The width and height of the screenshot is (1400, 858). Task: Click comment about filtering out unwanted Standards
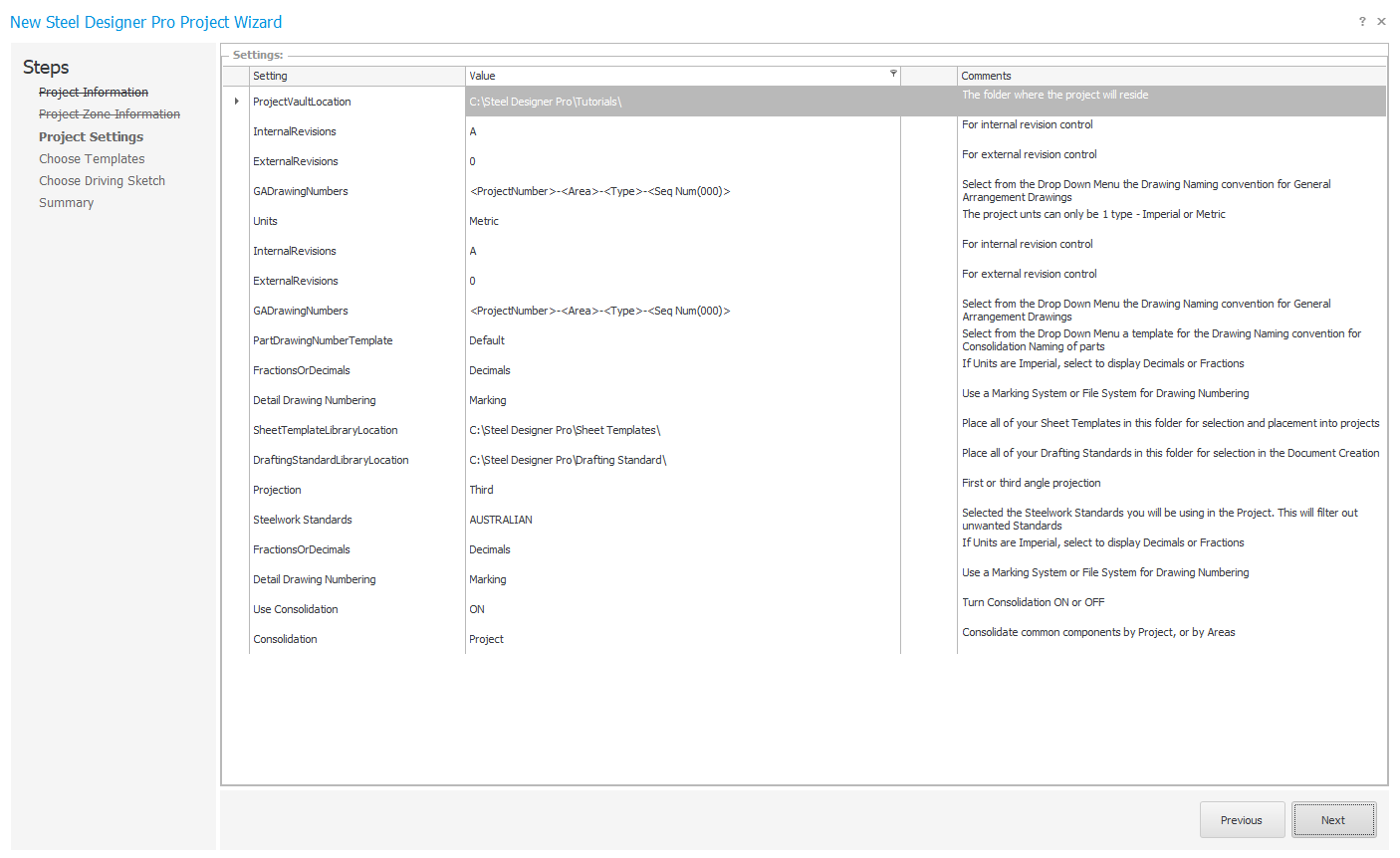pyautogui.click(x=1160, y=520)
